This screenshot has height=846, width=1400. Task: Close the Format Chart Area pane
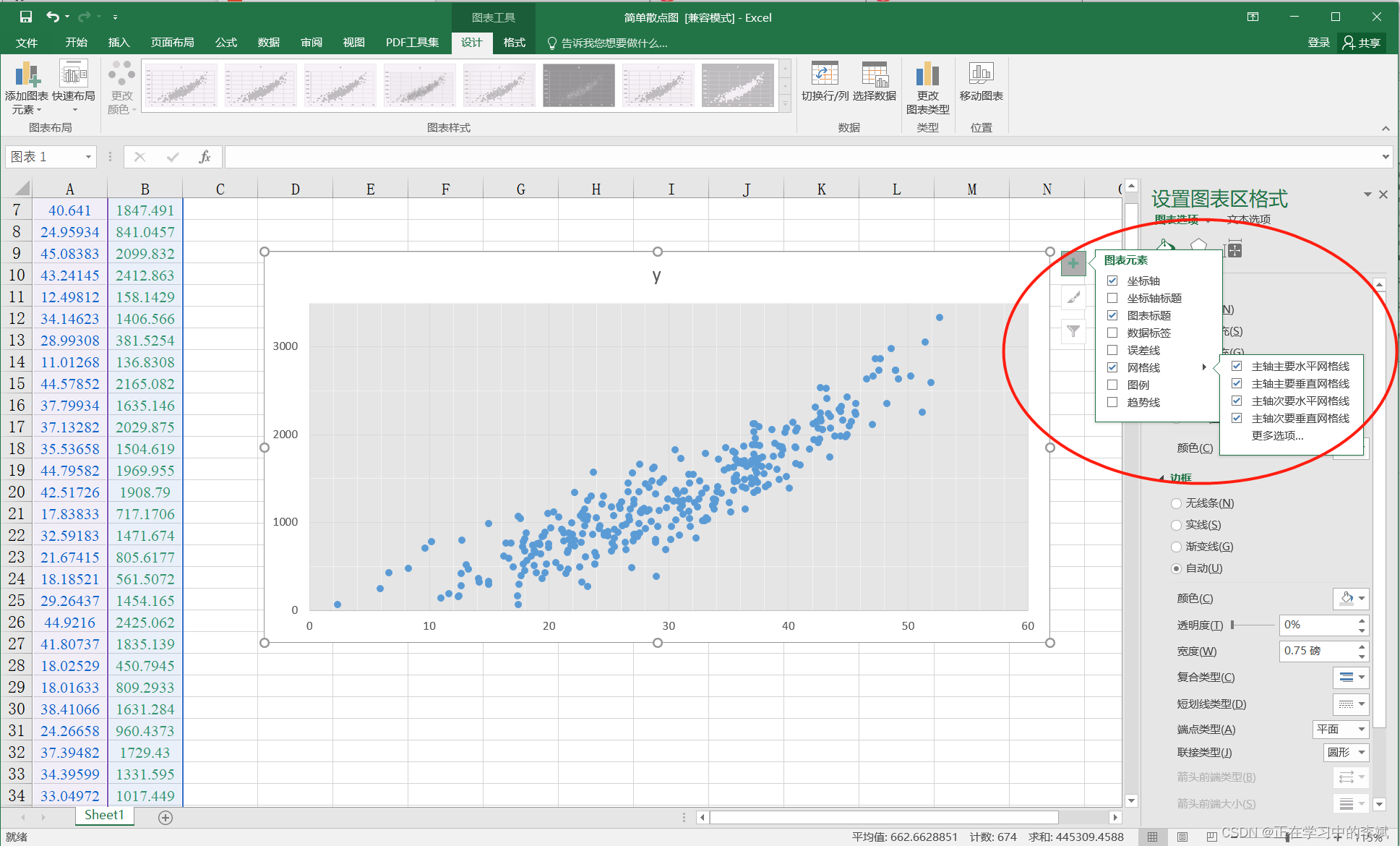(1383, 195)
